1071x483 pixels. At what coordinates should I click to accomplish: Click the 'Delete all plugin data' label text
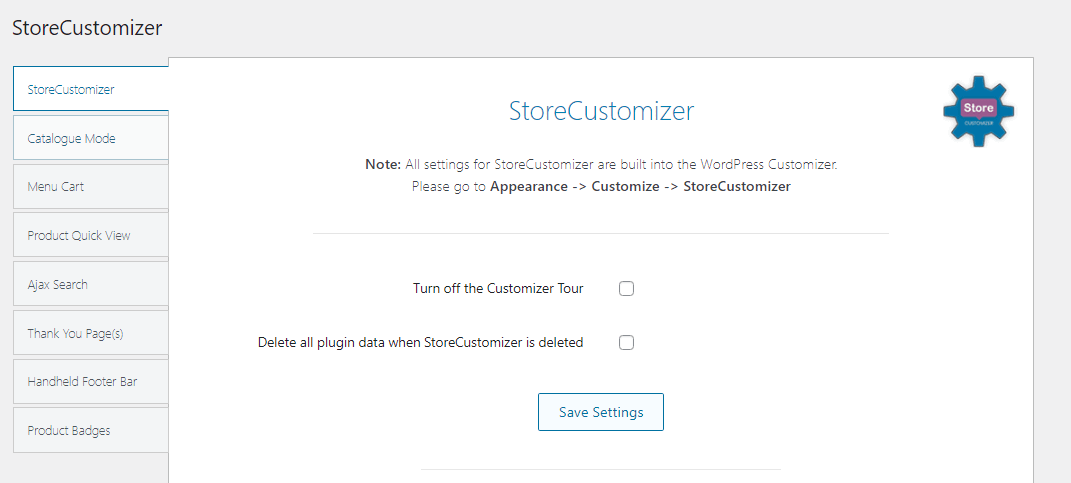[x=420, y=343]
